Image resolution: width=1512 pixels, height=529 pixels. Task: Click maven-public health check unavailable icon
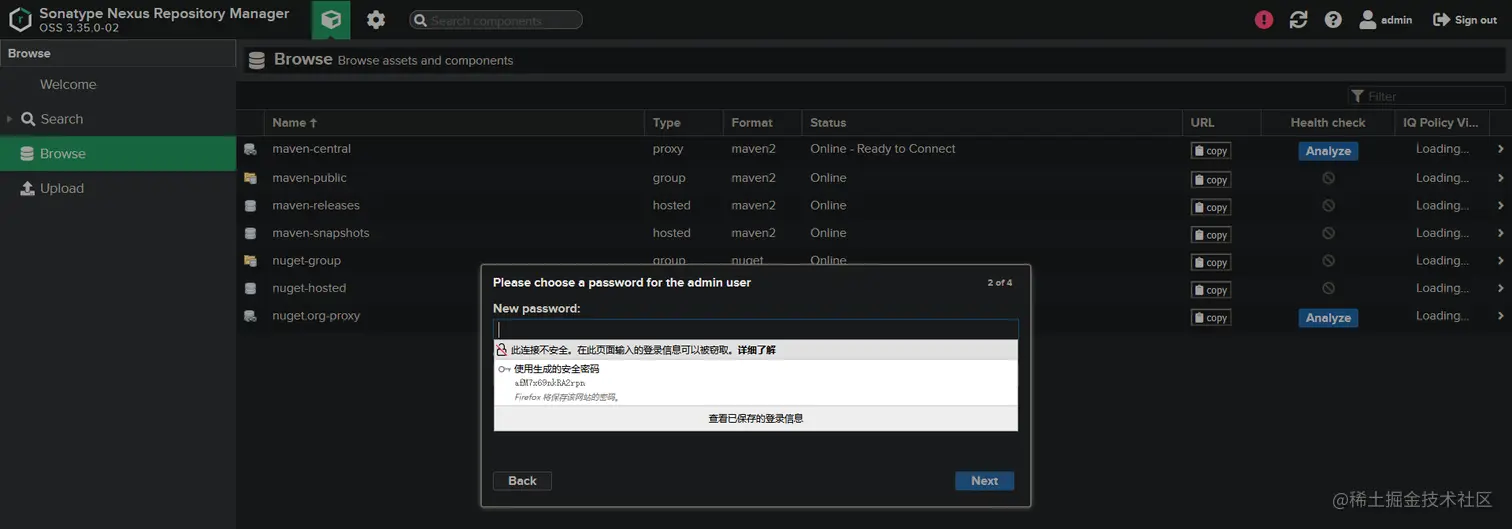[1328, 178]
